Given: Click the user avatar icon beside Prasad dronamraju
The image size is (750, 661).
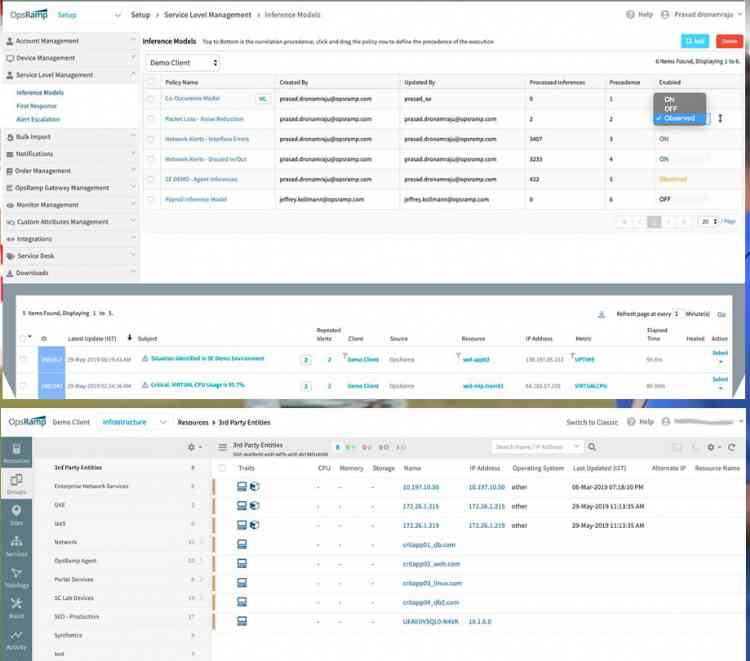Looking at the screenshot, I should click(665, 15).
